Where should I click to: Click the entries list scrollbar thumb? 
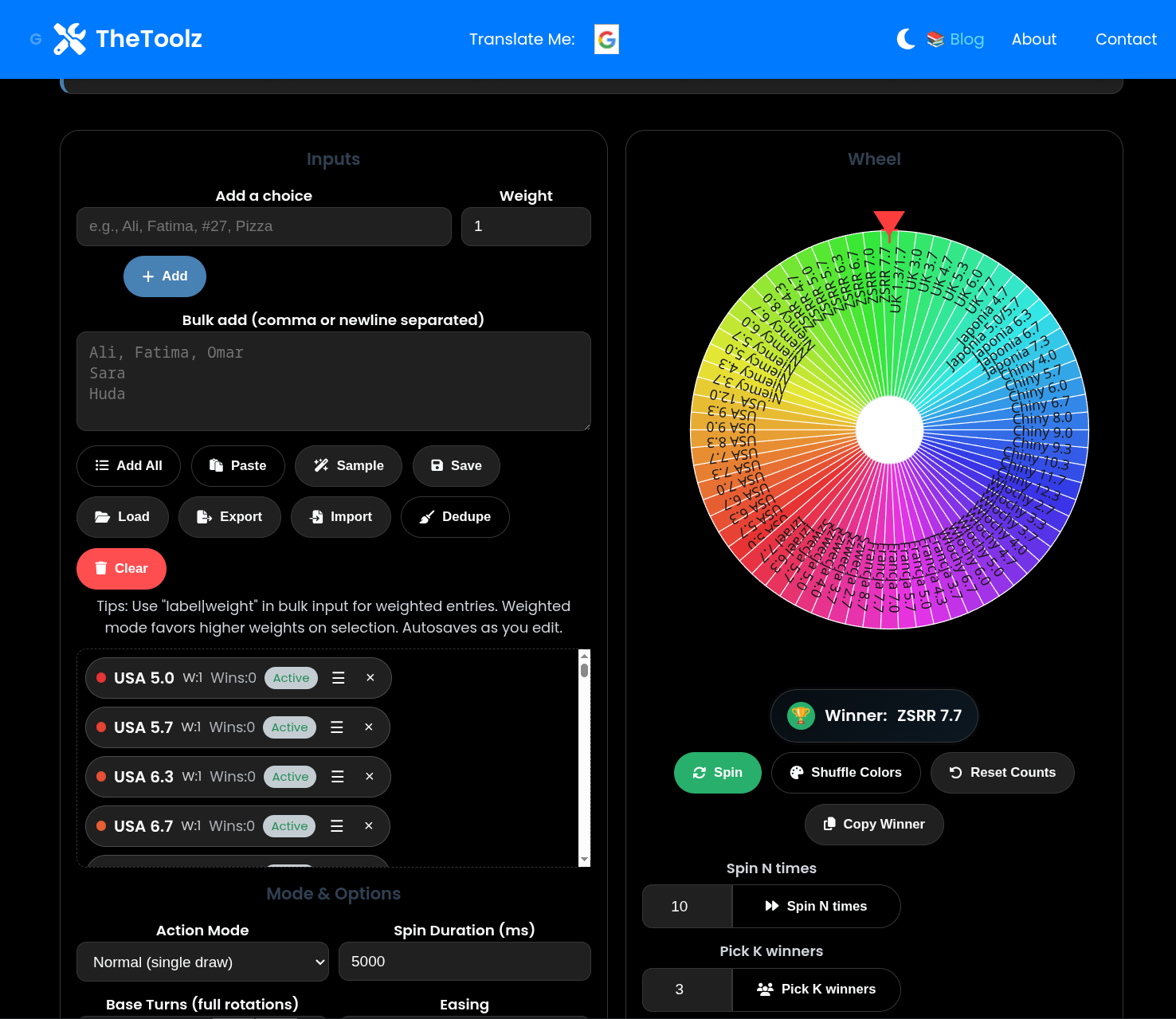pos(585,670)
